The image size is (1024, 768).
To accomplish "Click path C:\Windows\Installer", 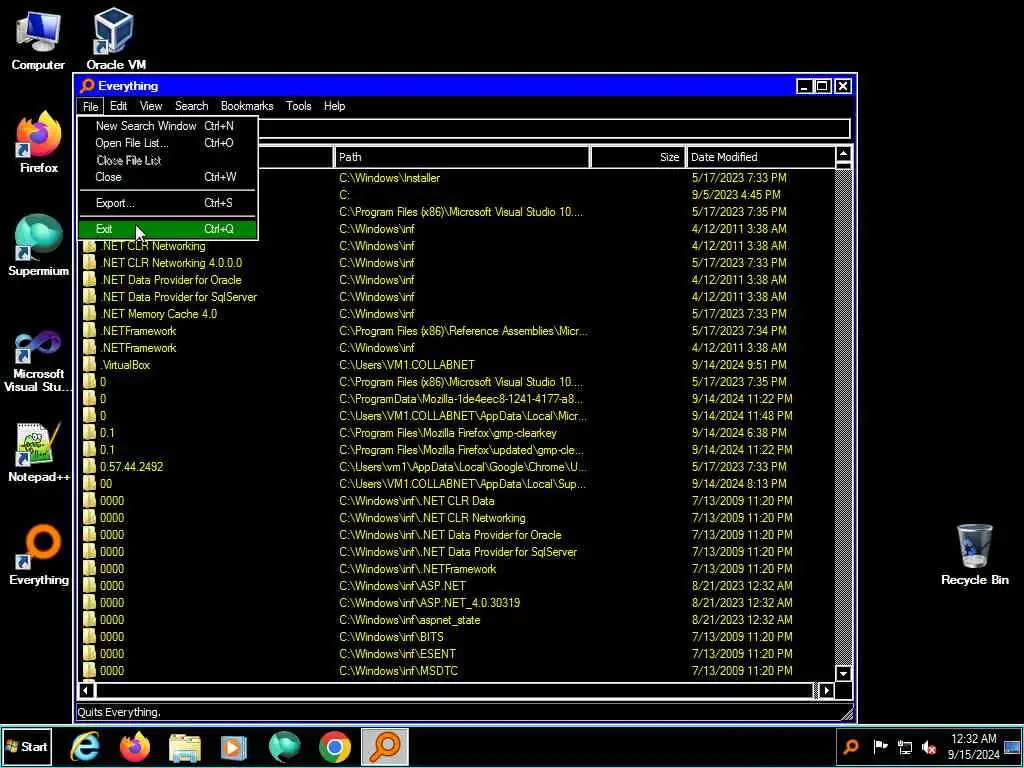I will [389, 178].
